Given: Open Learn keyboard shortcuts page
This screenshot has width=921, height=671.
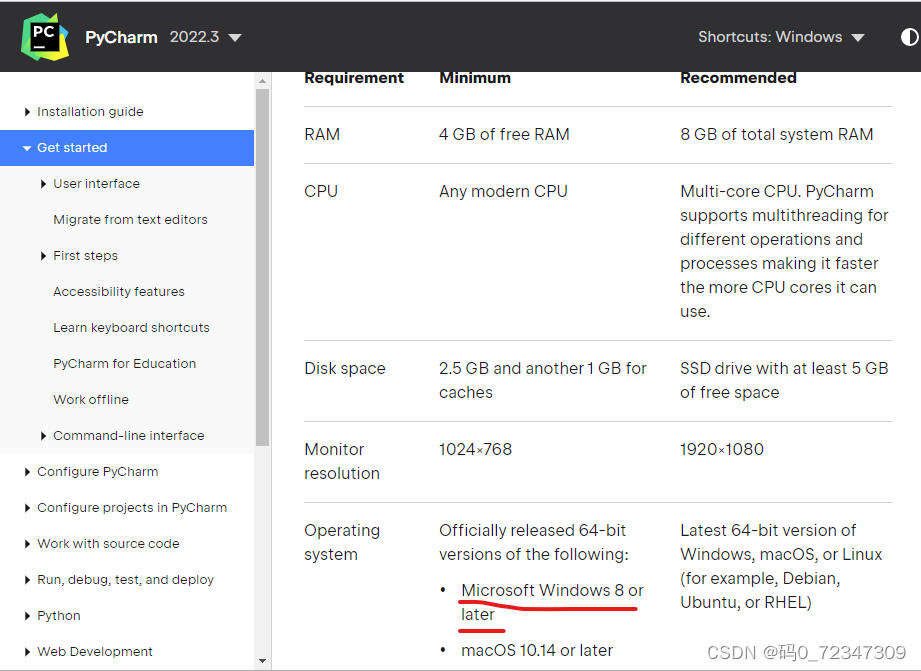Looking at the screenshot, I should pos(131,328).
